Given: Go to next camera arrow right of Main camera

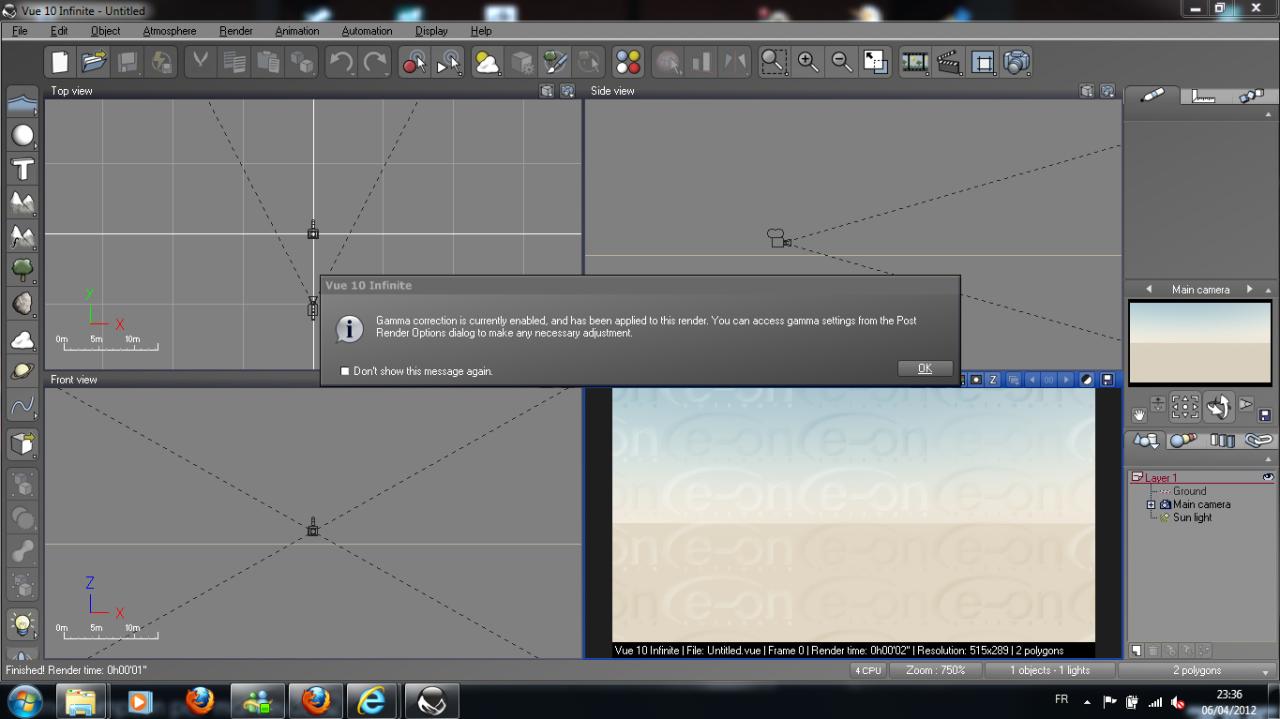Looking at the screenshot, I should [x=1249, y=289].
